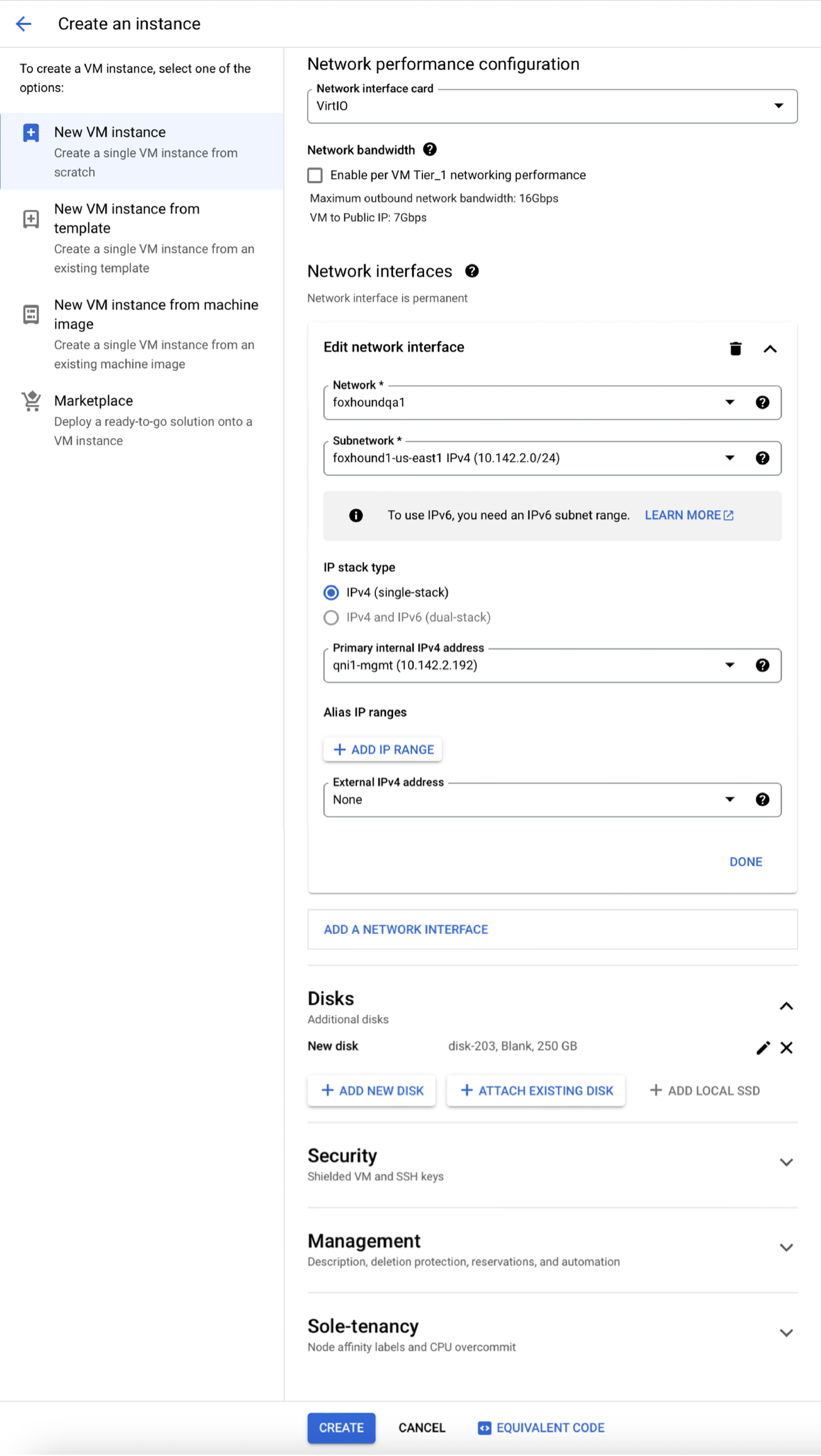The width and height of the screenshot is (821, 1456).
Task: Click the Equivalent Code icon
Action: pyautogui.click(x=484, y=1428)
